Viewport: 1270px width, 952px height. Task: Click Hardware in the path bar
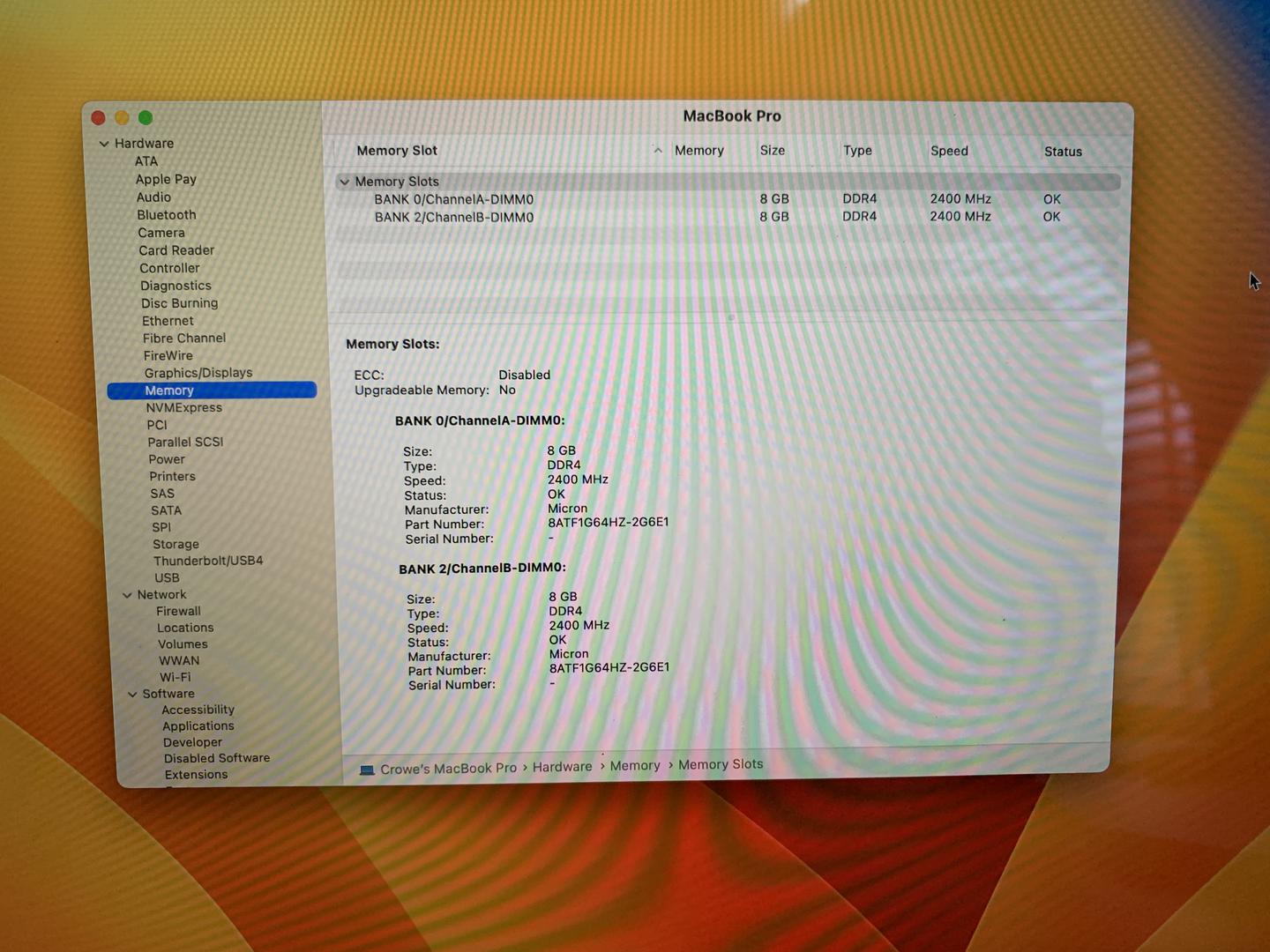pyautogui.click(x=563, y=767)
